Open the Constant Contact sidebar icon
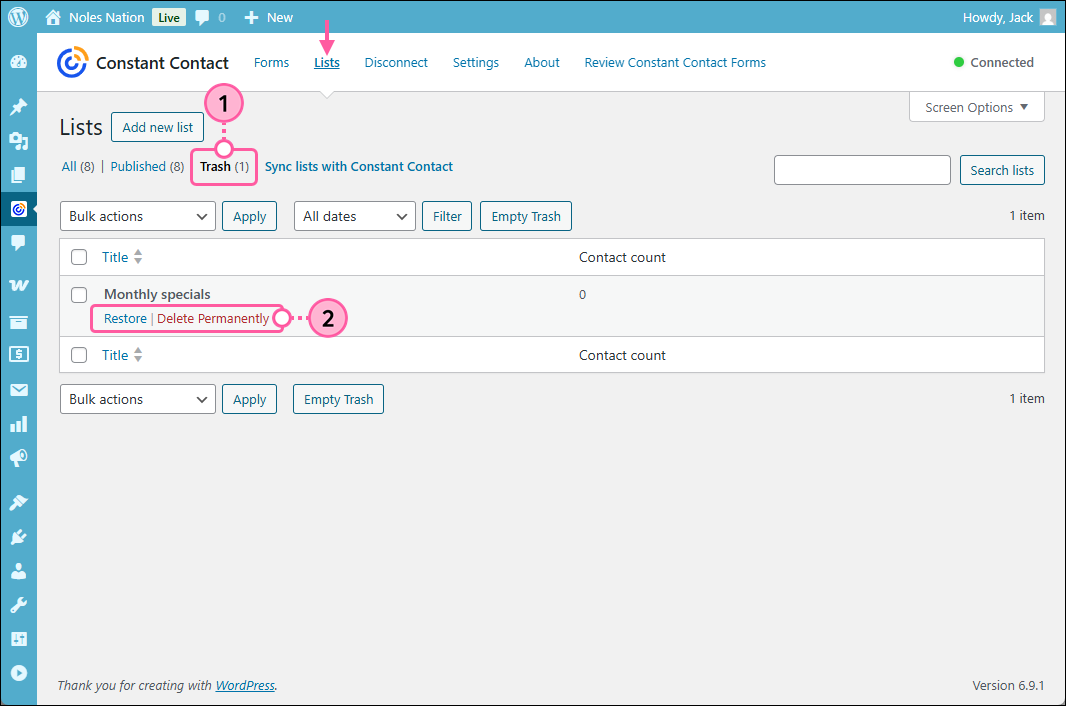The image size is (1066, 706). click(x=18, y=209)
